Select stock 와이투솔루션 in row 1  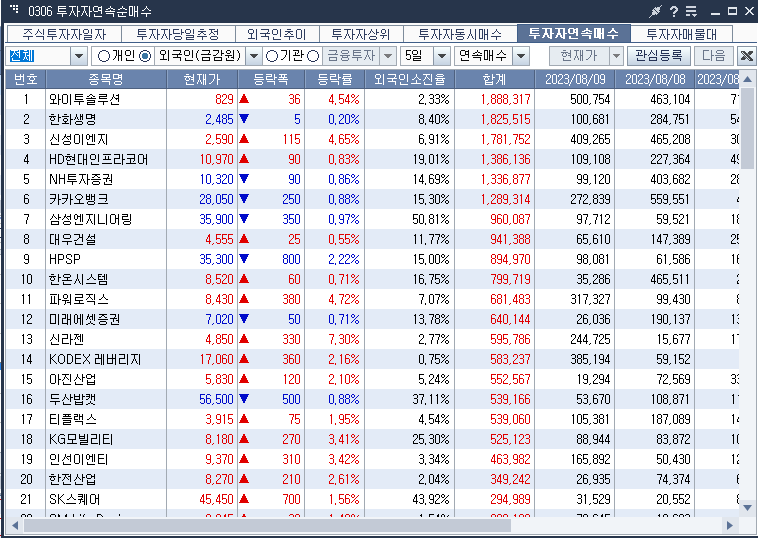point(85,100)
